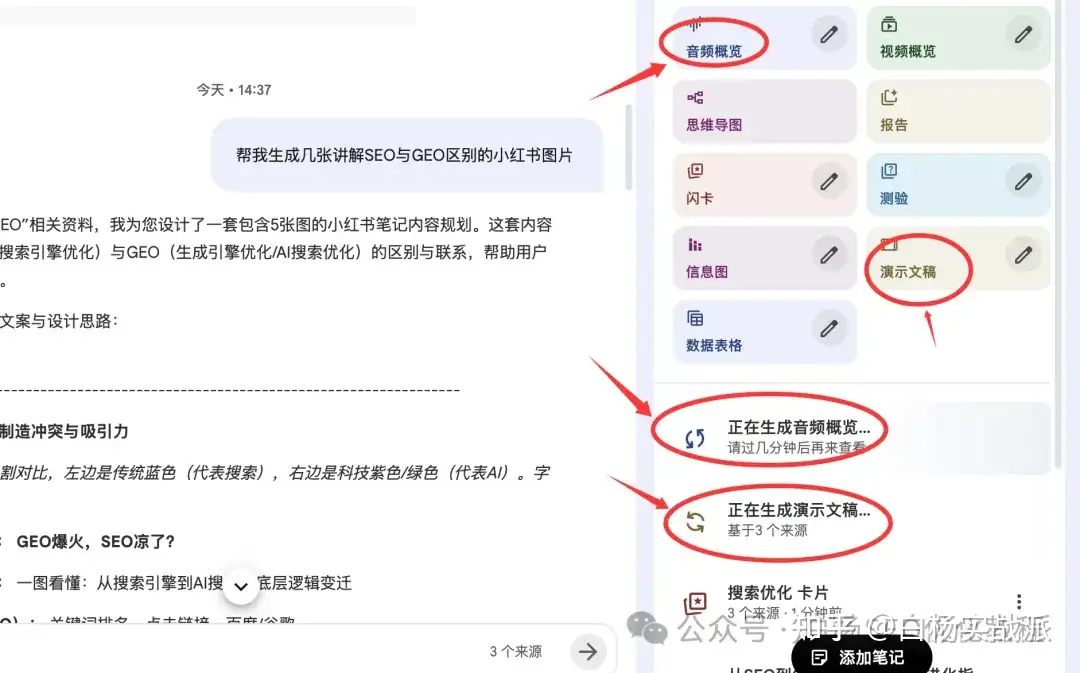Open the 正在生成演示文稿 item

point(853,520)
